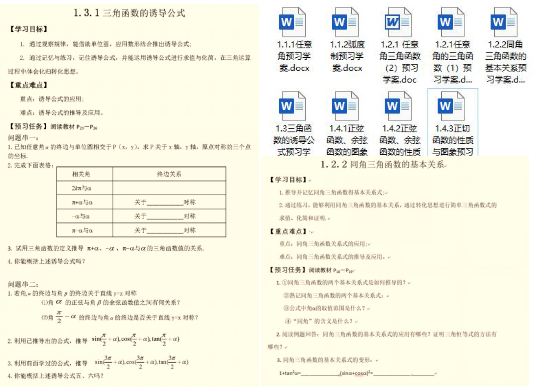This screenshot has height=388, width=537.
Task: Select the highlighted 1.4.3正切函数 Word icon
Action: pyautogui.click(x=451, y=106)
